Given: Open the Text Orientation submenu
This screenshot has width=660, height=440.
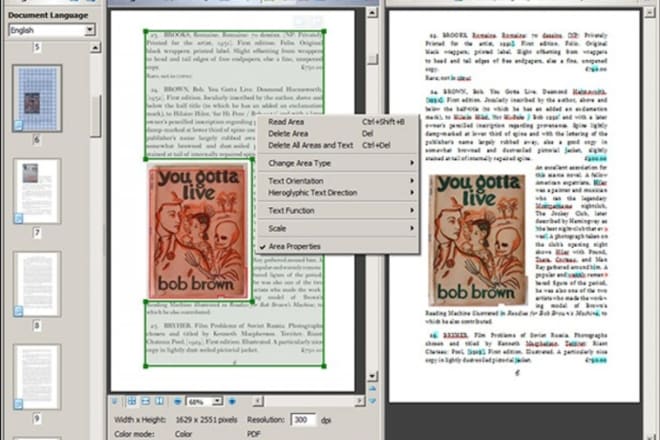Looking at the screenshot, I should pyautogui.click(x=338, y=181).
